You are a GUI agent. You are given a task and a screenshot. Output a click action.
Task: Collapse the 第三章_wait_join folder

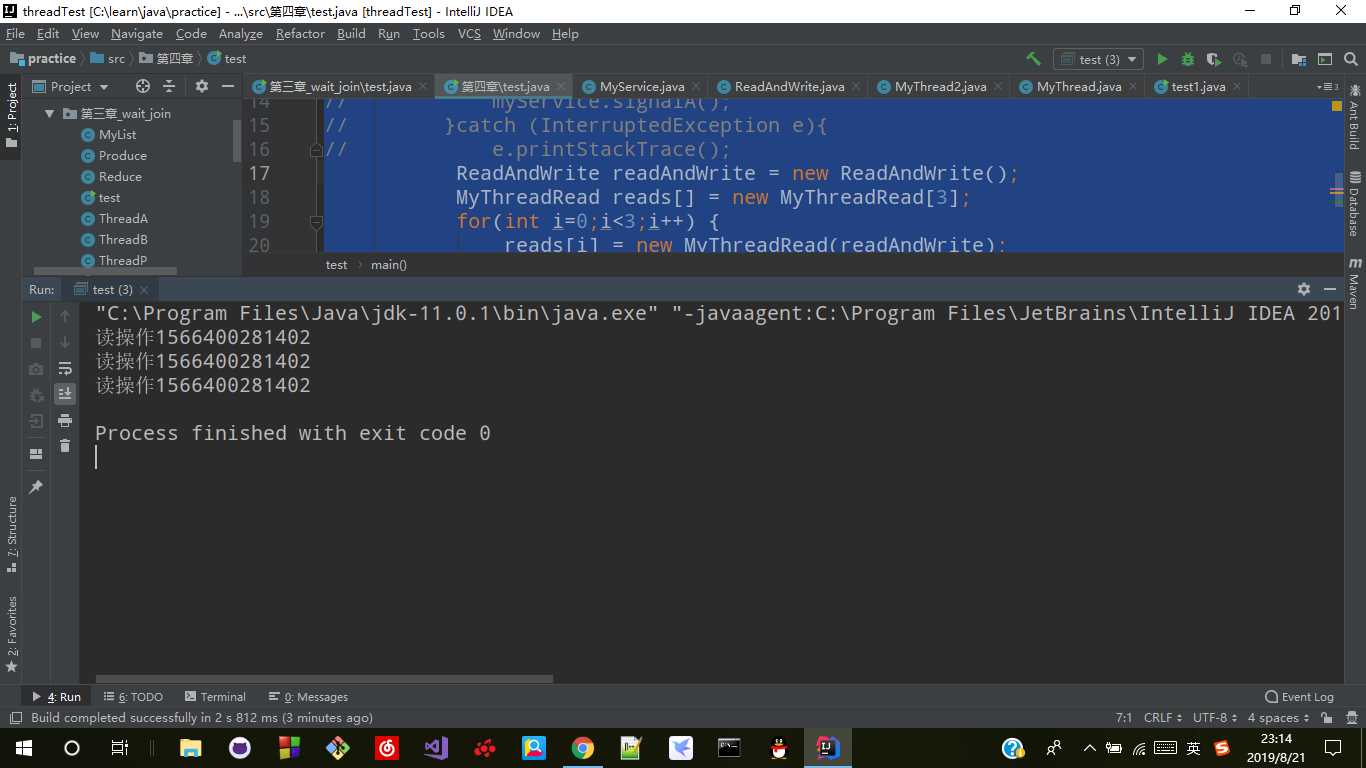click(49, 114)
